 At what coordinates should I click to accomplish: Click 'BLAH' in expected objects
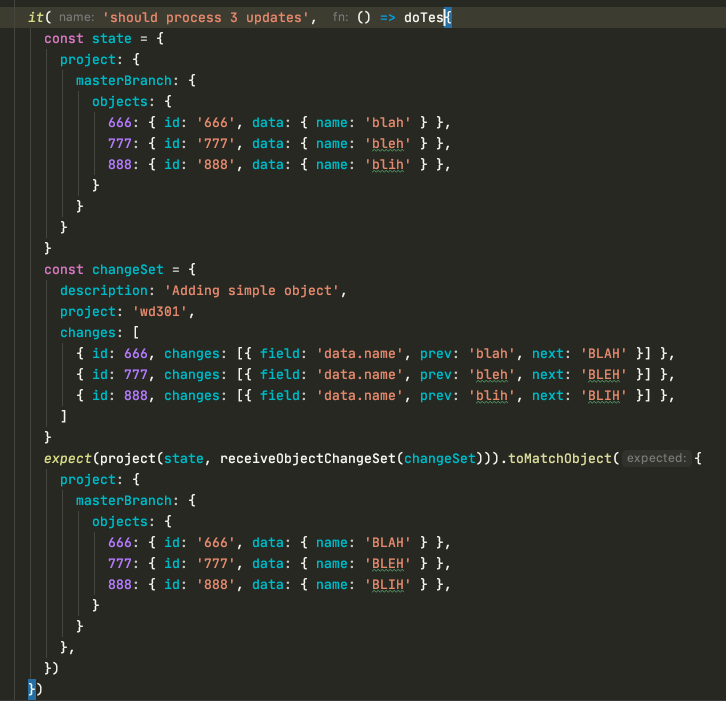(x=387, y=543)
